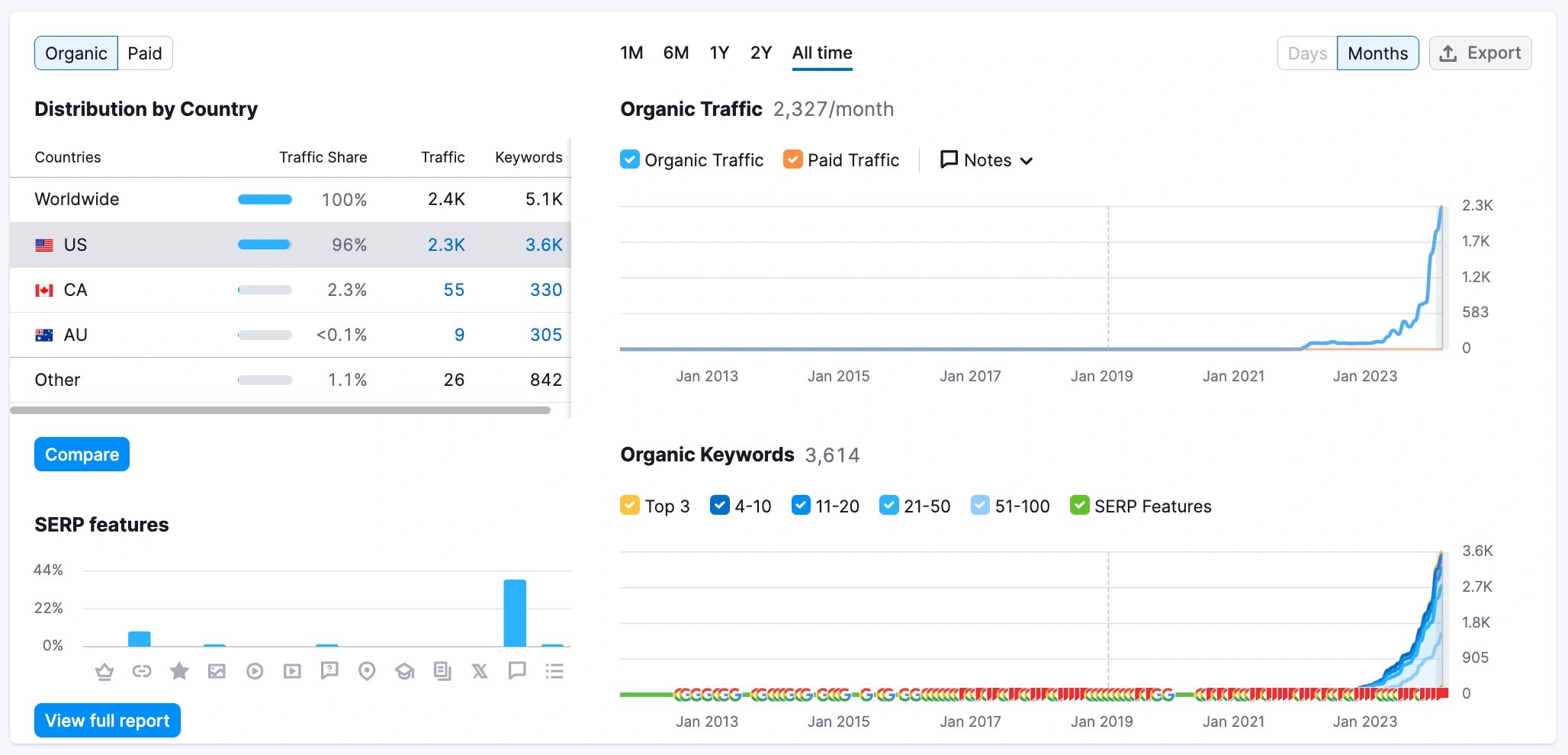Click the Notes speech bubble icon
The height and width of the screenshot is (755, 1568).
949,159
